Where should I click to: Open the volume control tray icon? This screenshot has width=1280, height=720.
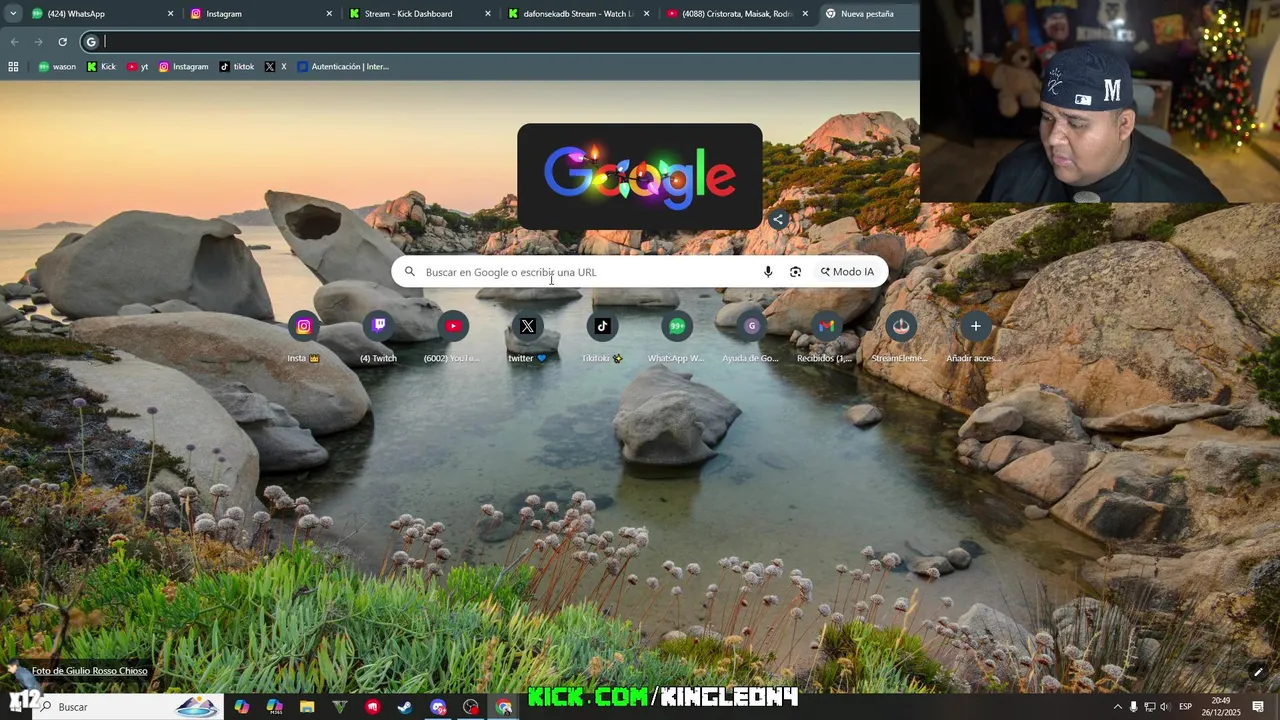[x=1164, y=707]
